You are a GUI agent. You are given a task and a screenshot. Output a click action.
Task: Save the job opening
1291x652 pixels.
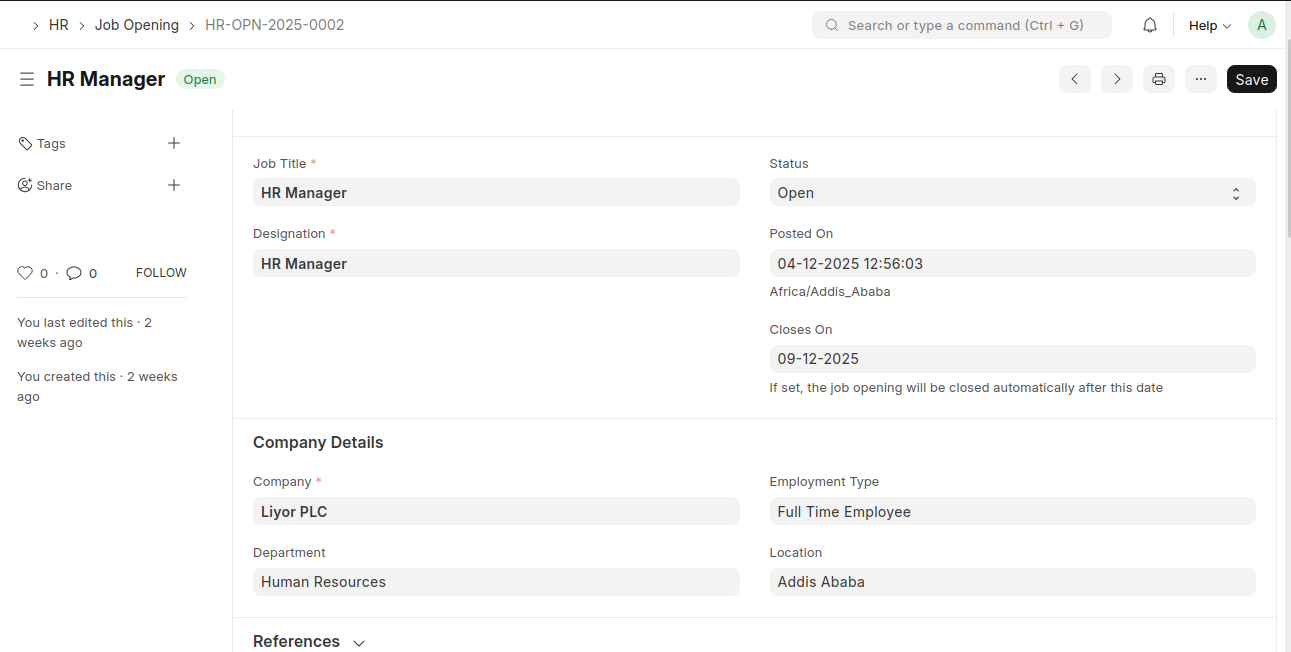pyautogui.click(x=1251, y=79)
